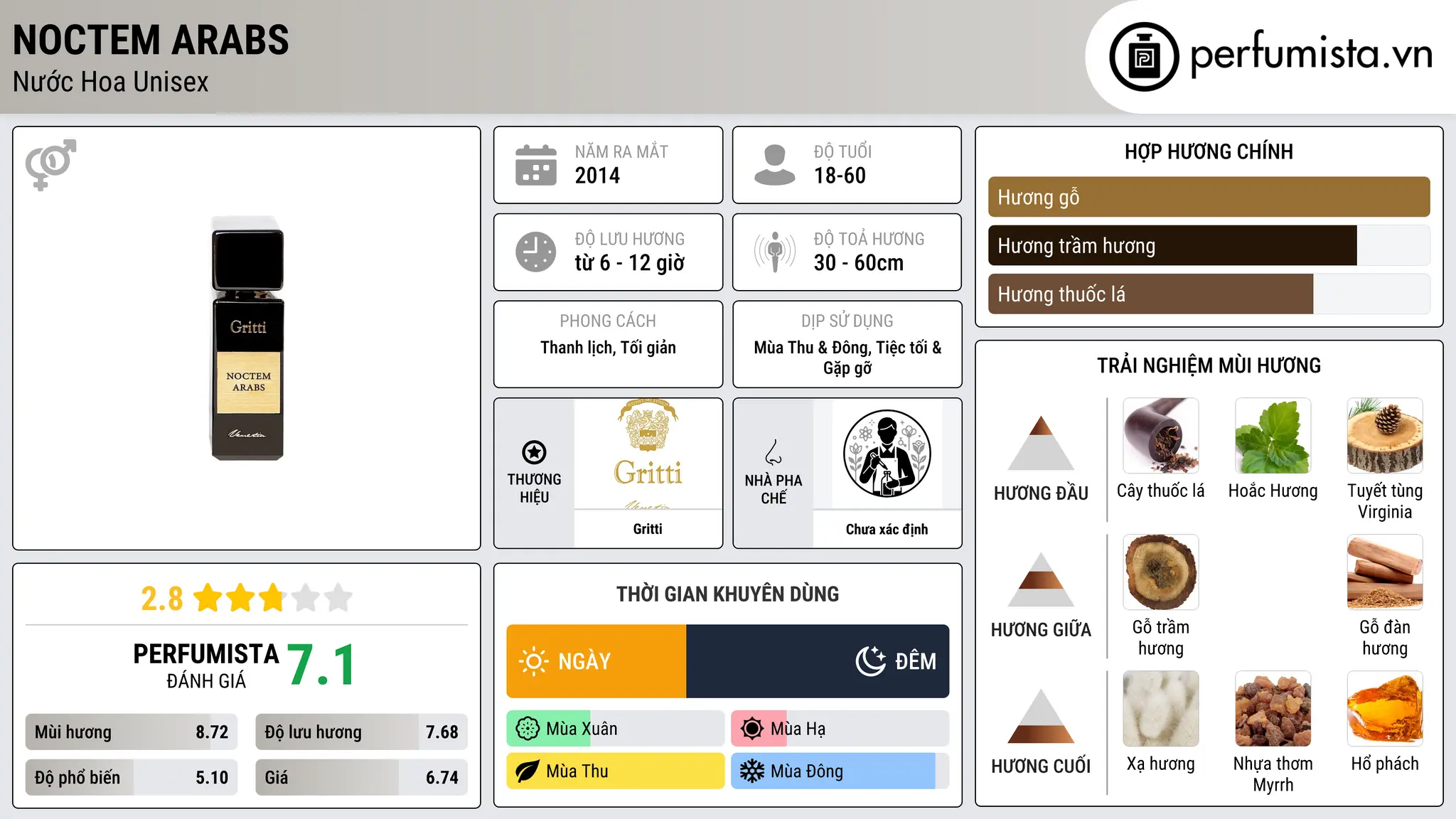Click the HƯƠNG CUỐI label text

click(1041, 766)
